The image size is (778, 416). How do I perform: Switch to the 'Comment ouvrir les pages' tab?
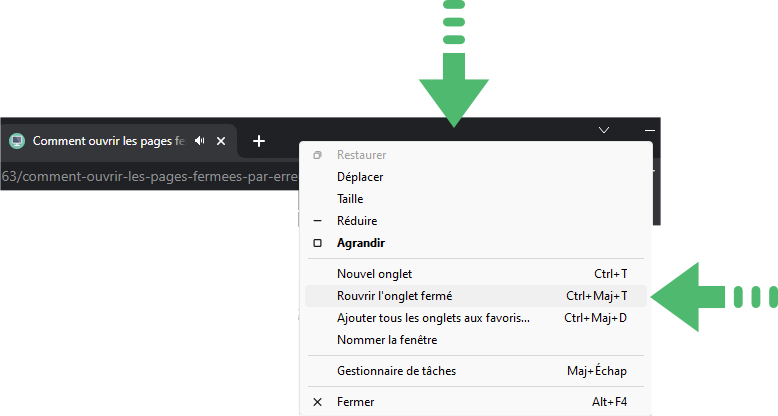(x=109, y=141)
